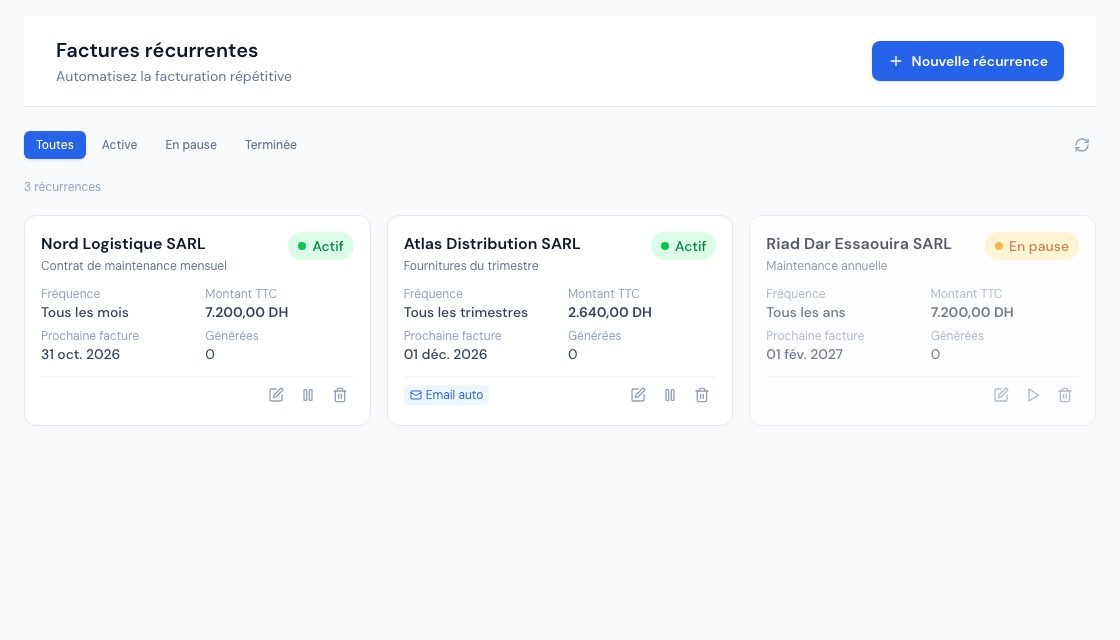This screenshot has height=640, width=1120.
Task: Pause the Atlas Distribution SARL recurrence
Action: [670, 395]
